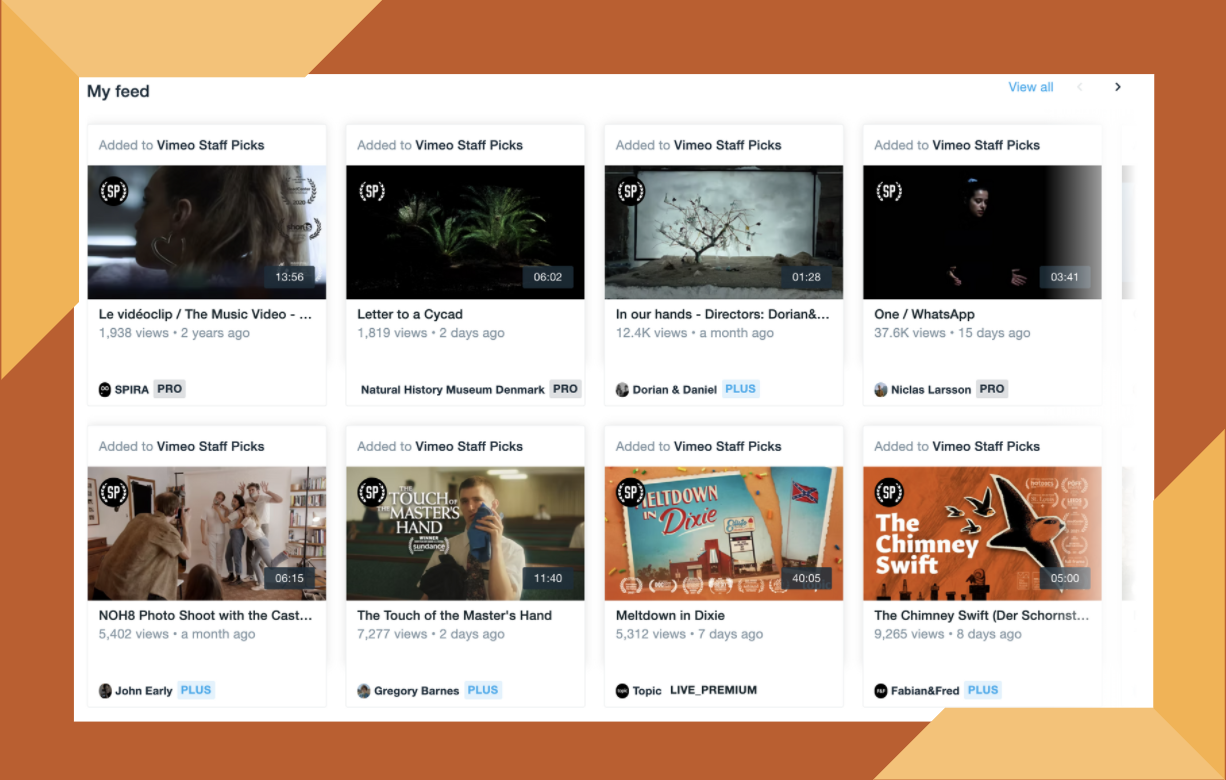Open the In our hands - Directors title
This screenshot has height=780, width=1226.
(x=723, y=314)
